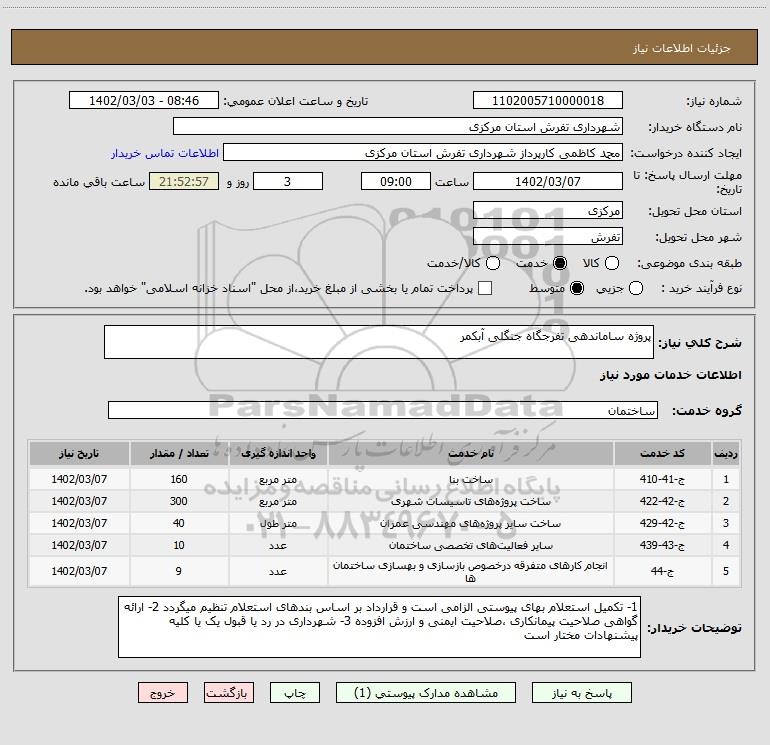
Task: Click the delivery province field مرکزی
Action: (x=548, y=211)
